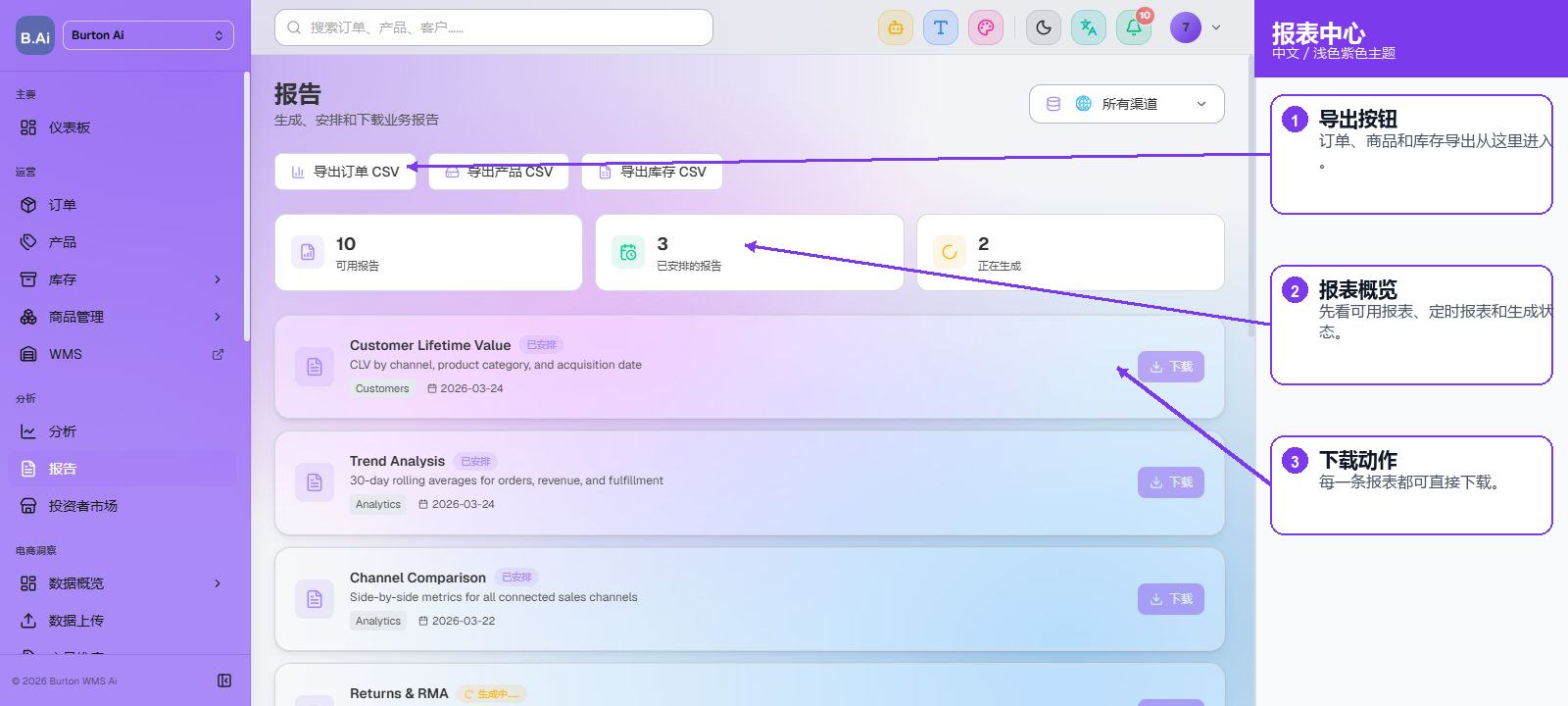Open 投资者市场 in sidebar

pos(122,506)
